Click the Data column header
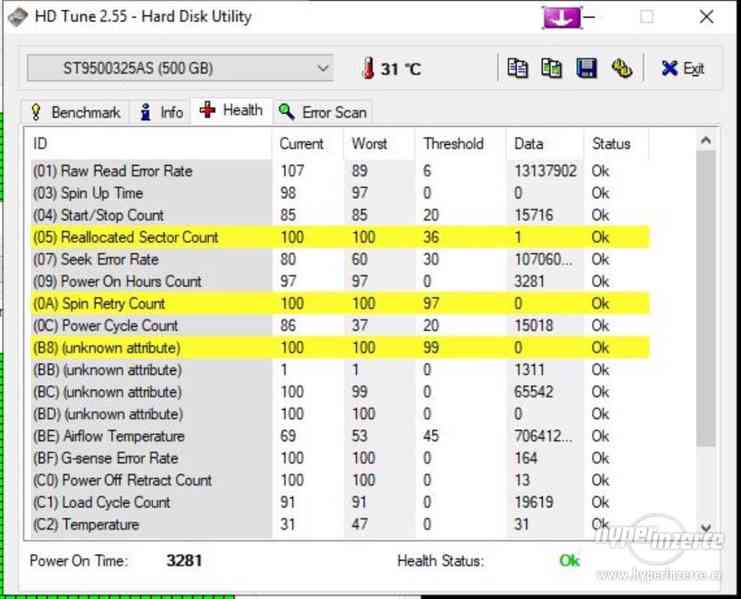Image resolution: width=741 pixels, height=599 pixels. coord(545,143)
